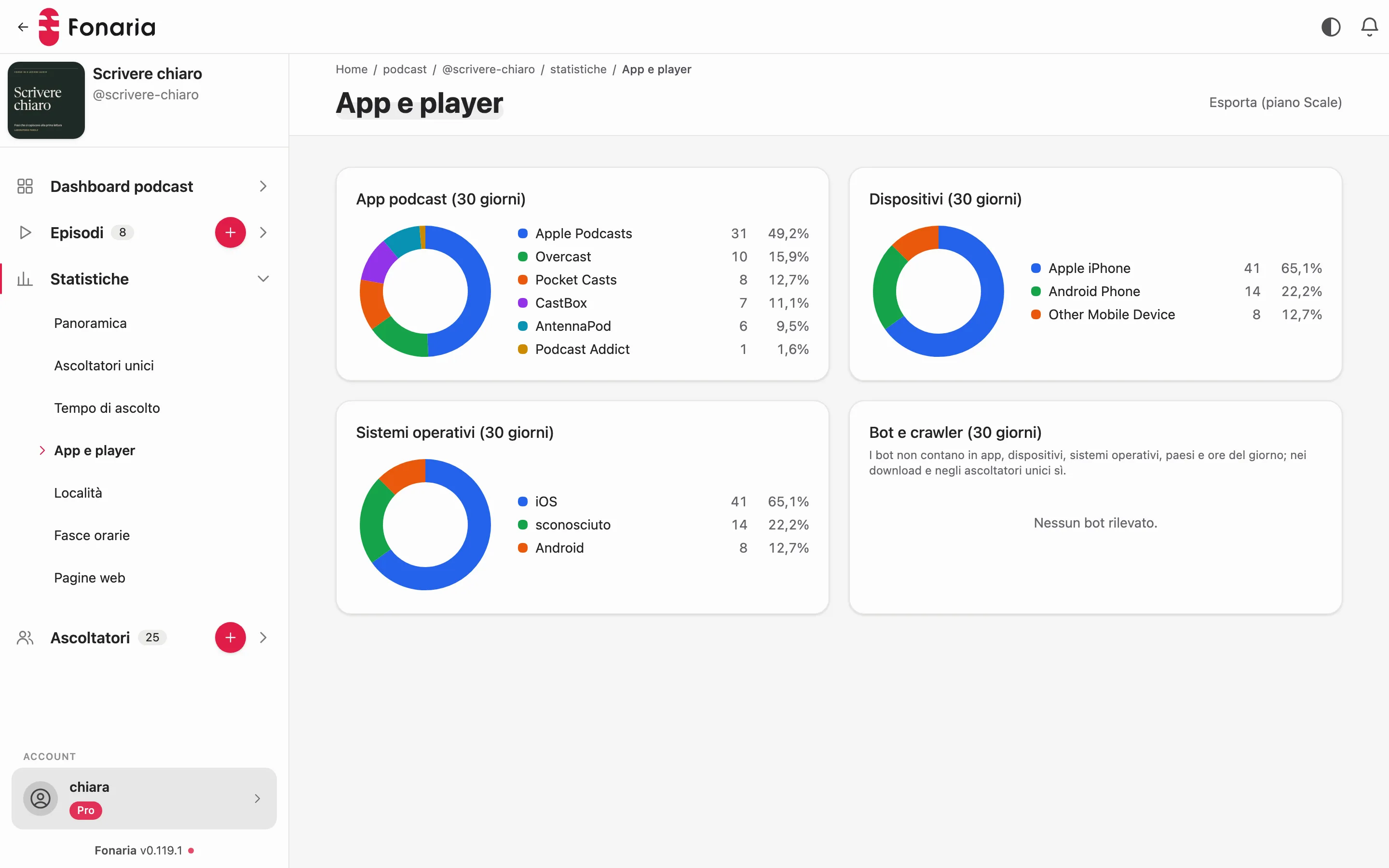Collapse the Statistiche section chevron
The height and width of the screenshot is (868, 1389).
tap(263, 279)
